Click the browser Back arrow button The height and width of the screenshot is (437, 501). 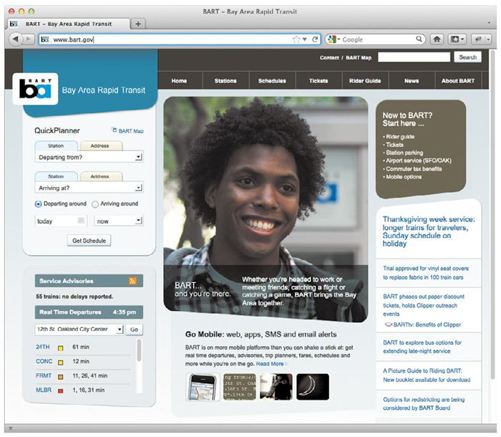coord(15,39)
